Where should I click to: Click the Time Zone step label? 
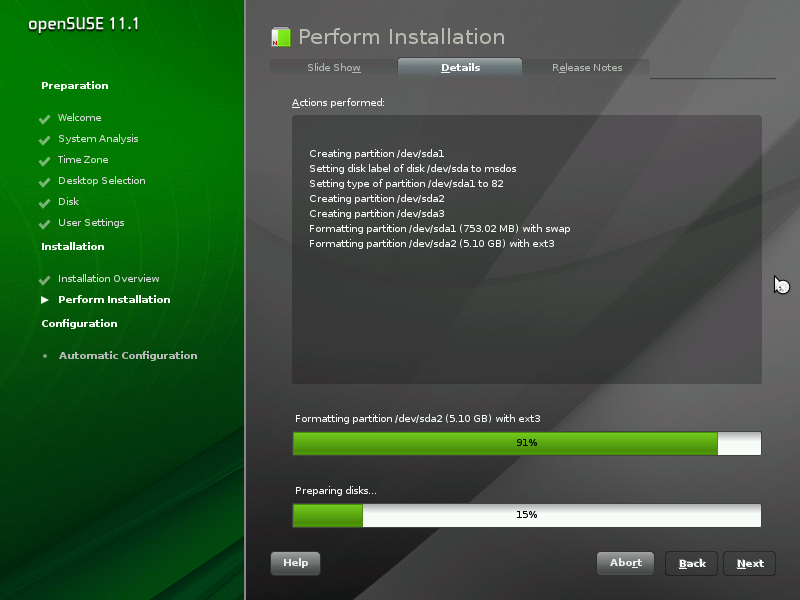(x=83, y=160)
